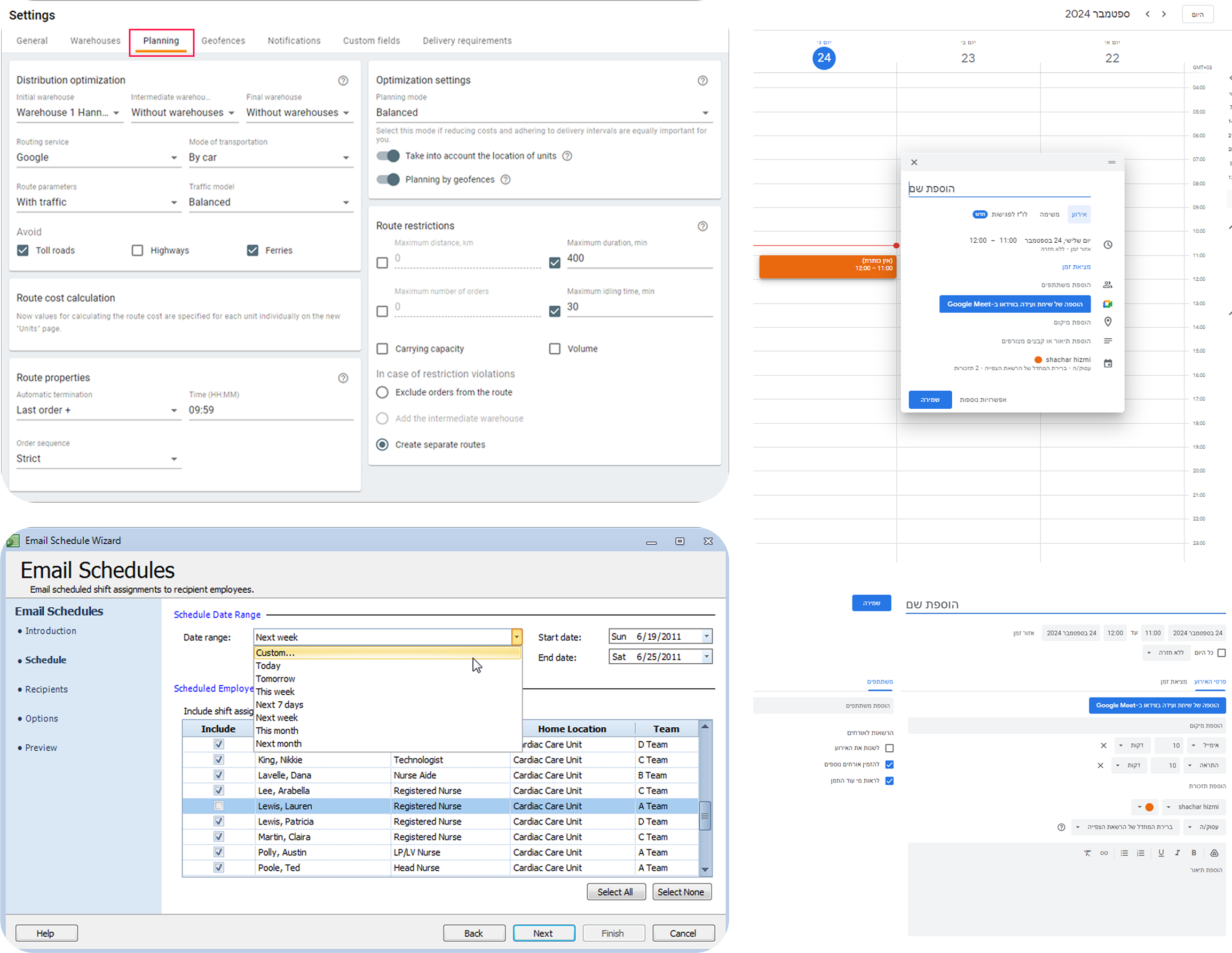Select Exclude orders from the route radio
The image size is (1232, 953).
click(x=382, y=393)
